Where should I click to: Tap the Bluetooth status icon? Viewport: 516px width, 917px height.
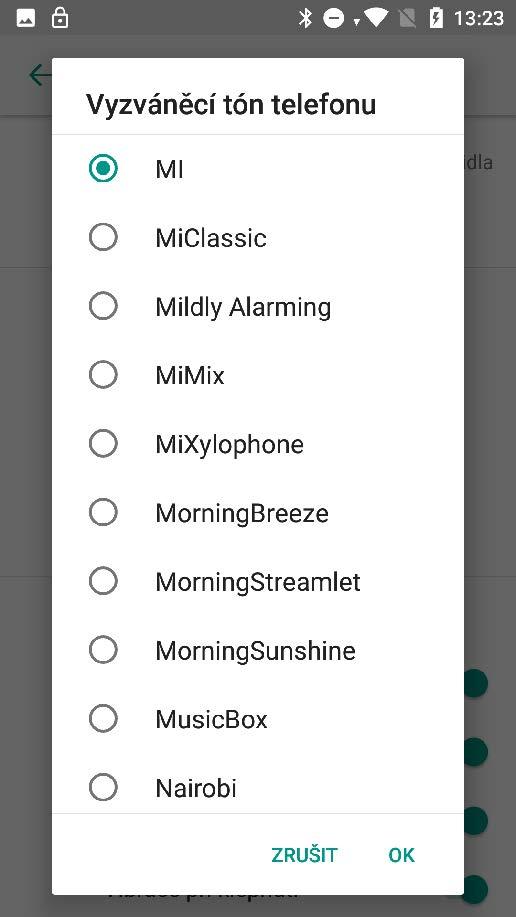click(x=305, y=18)
